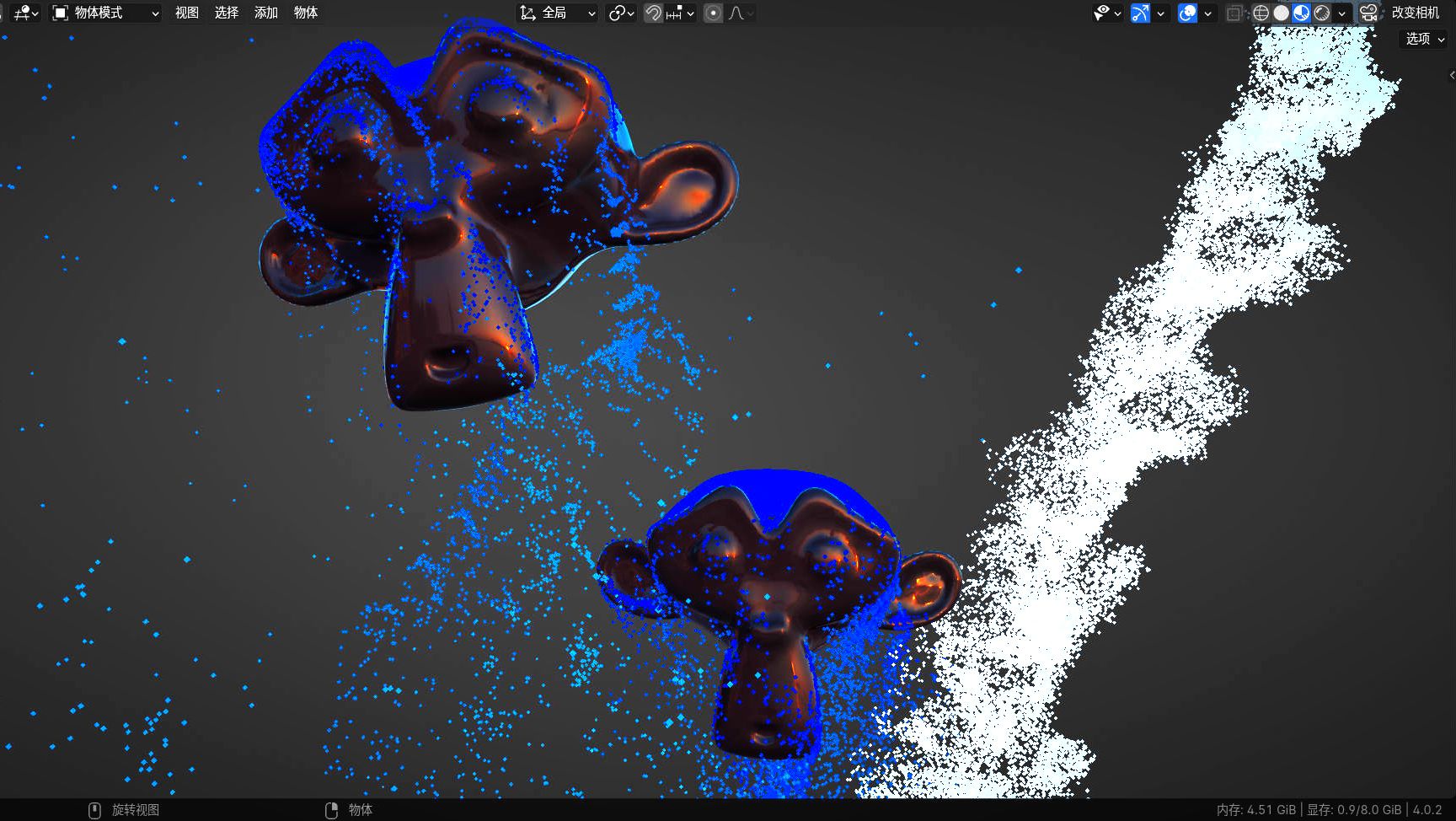Click the selectability and visibility eye icon
Image resolution: width=1456 pixels, height=821 pixels.
click(x=1101, y=13)
